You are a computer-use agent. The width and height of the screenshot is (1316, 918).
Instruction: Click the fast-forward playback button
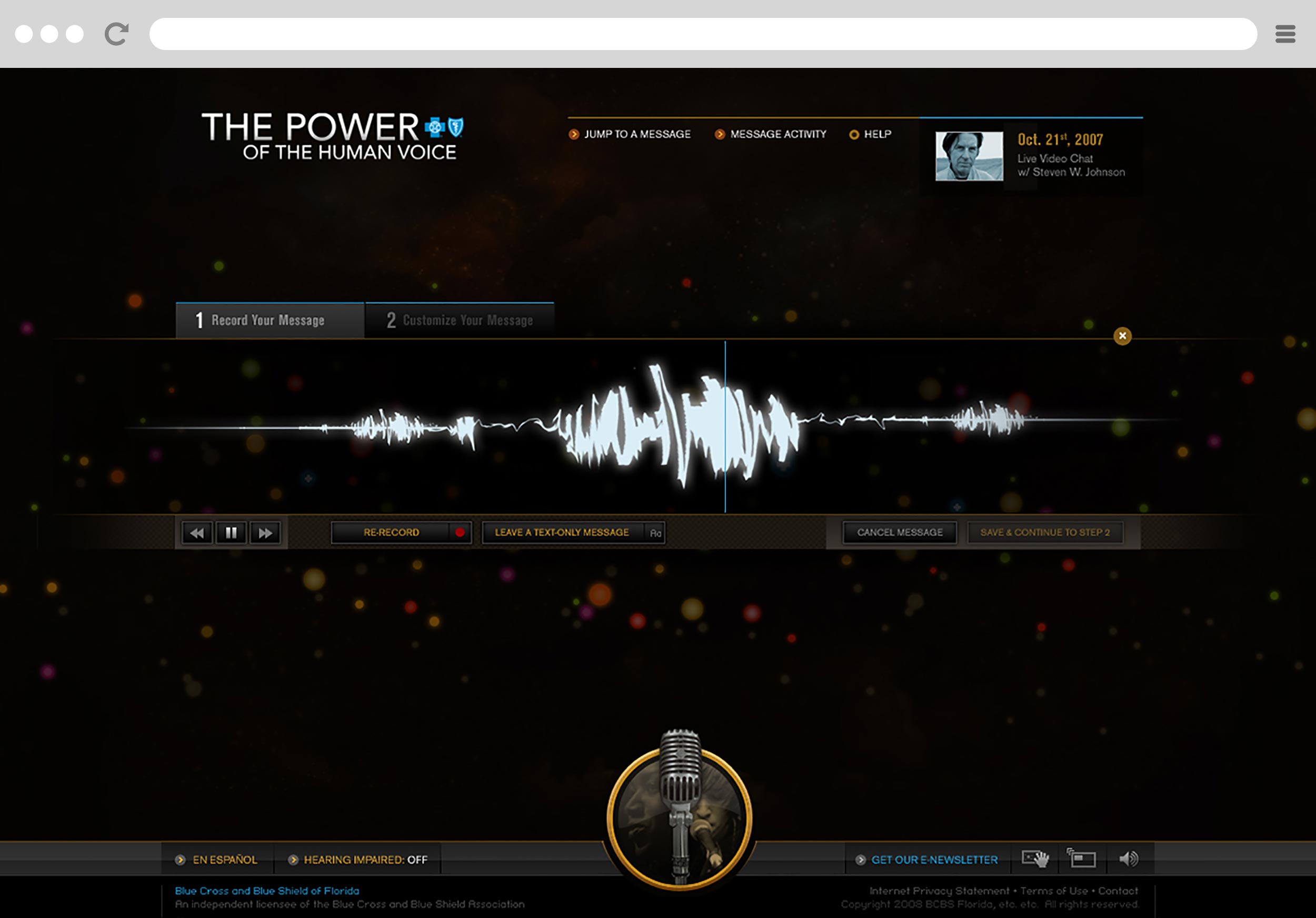265,533
